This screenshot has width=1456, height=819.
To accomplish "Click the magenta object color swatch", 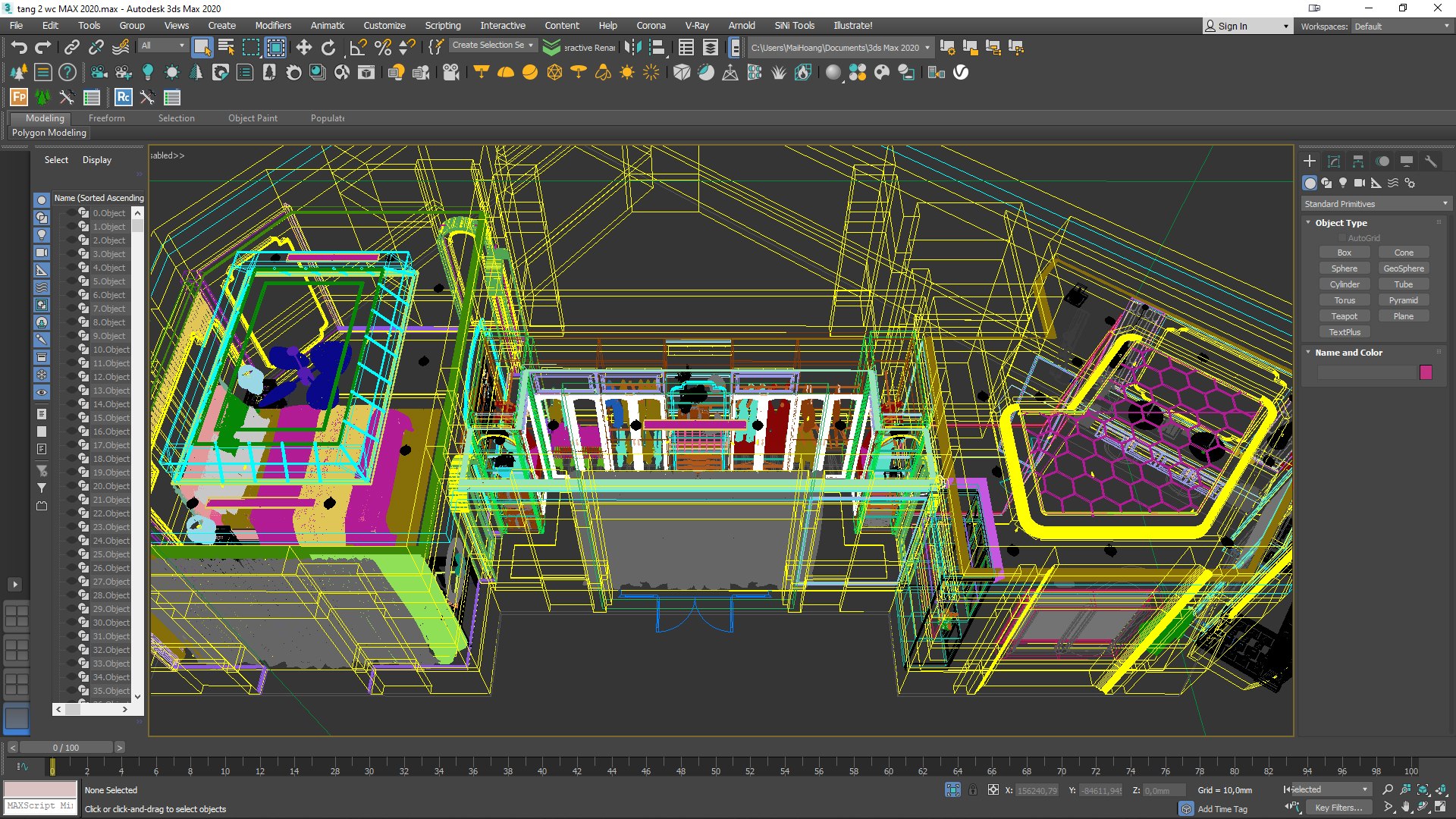I will click(x=1426, y=372).
